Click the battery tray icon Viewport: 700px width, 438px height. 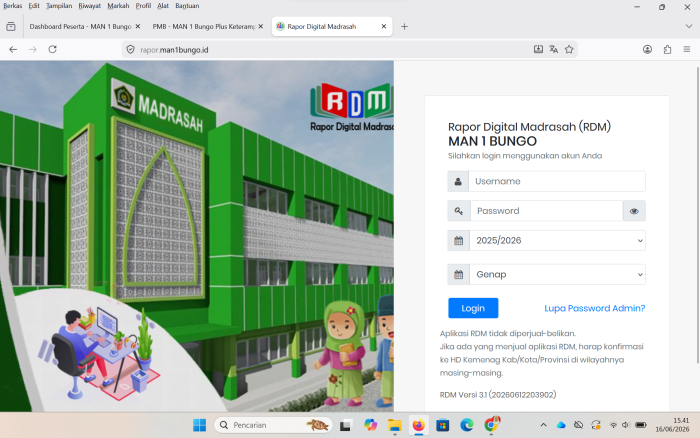coord(641,425)
